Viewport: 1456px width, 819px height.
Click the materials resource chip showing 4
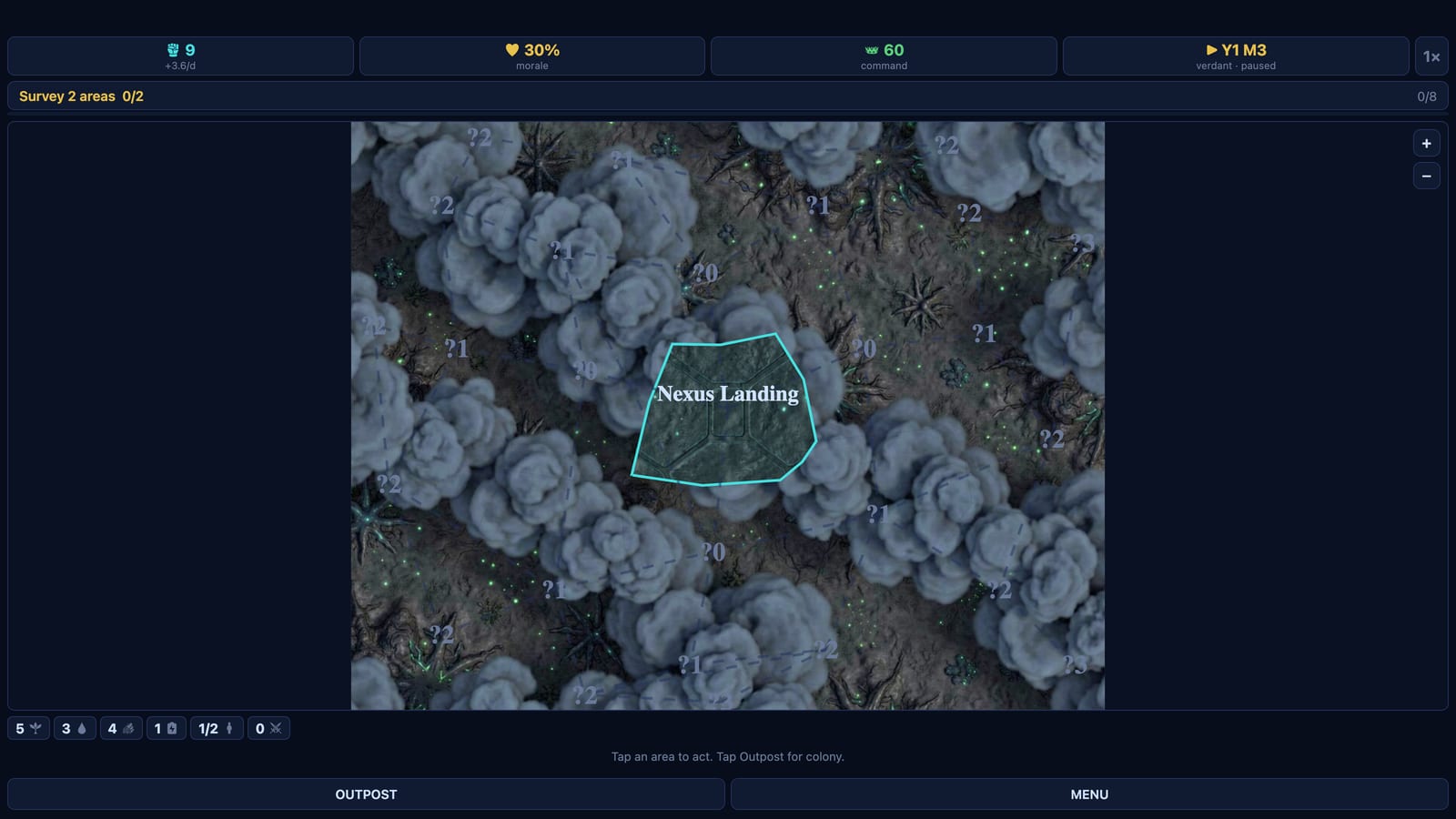121,728
